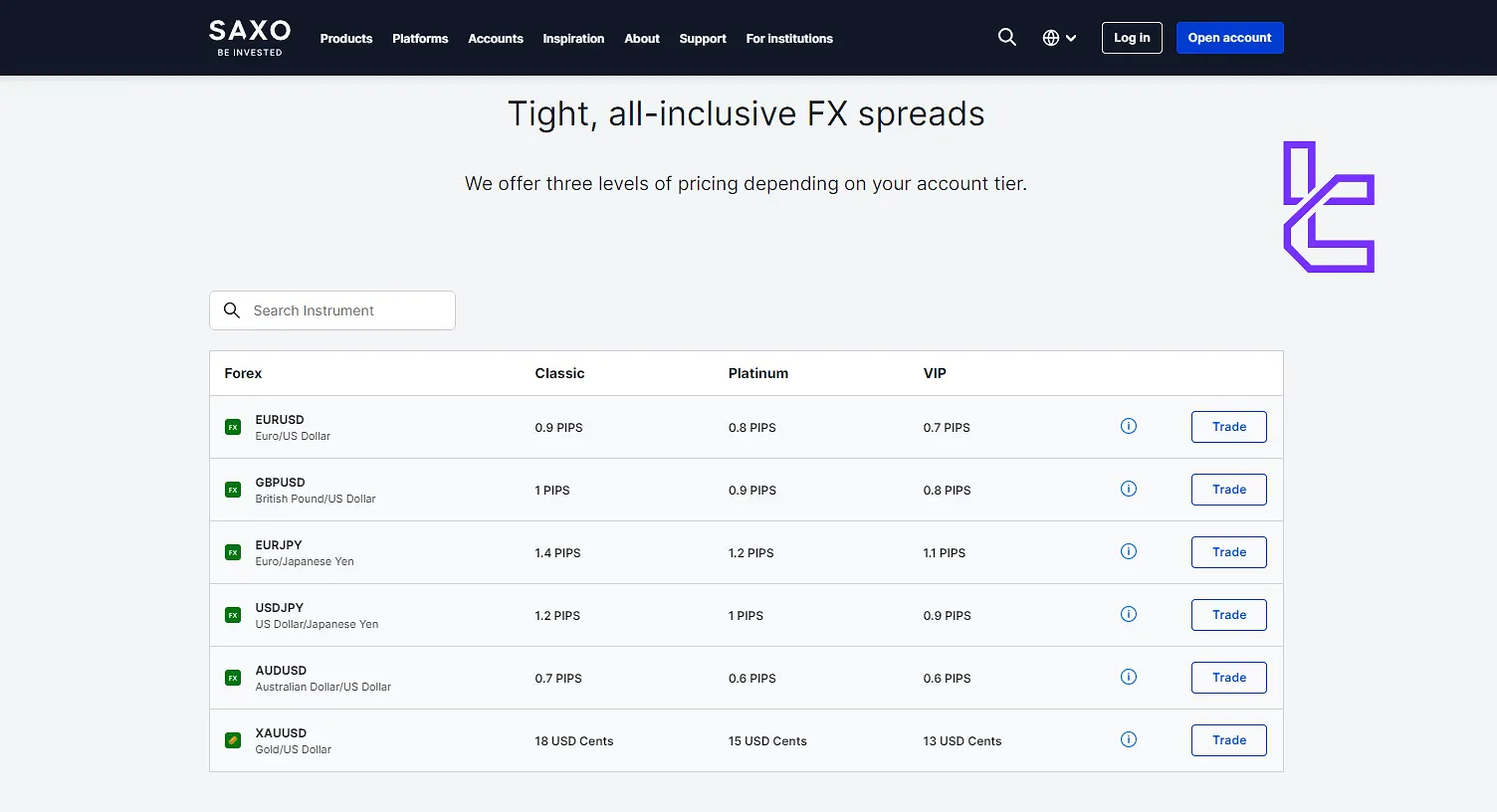Click Trade button for EURUSD
The image size is (1497, 812).
pos(1229,427)
